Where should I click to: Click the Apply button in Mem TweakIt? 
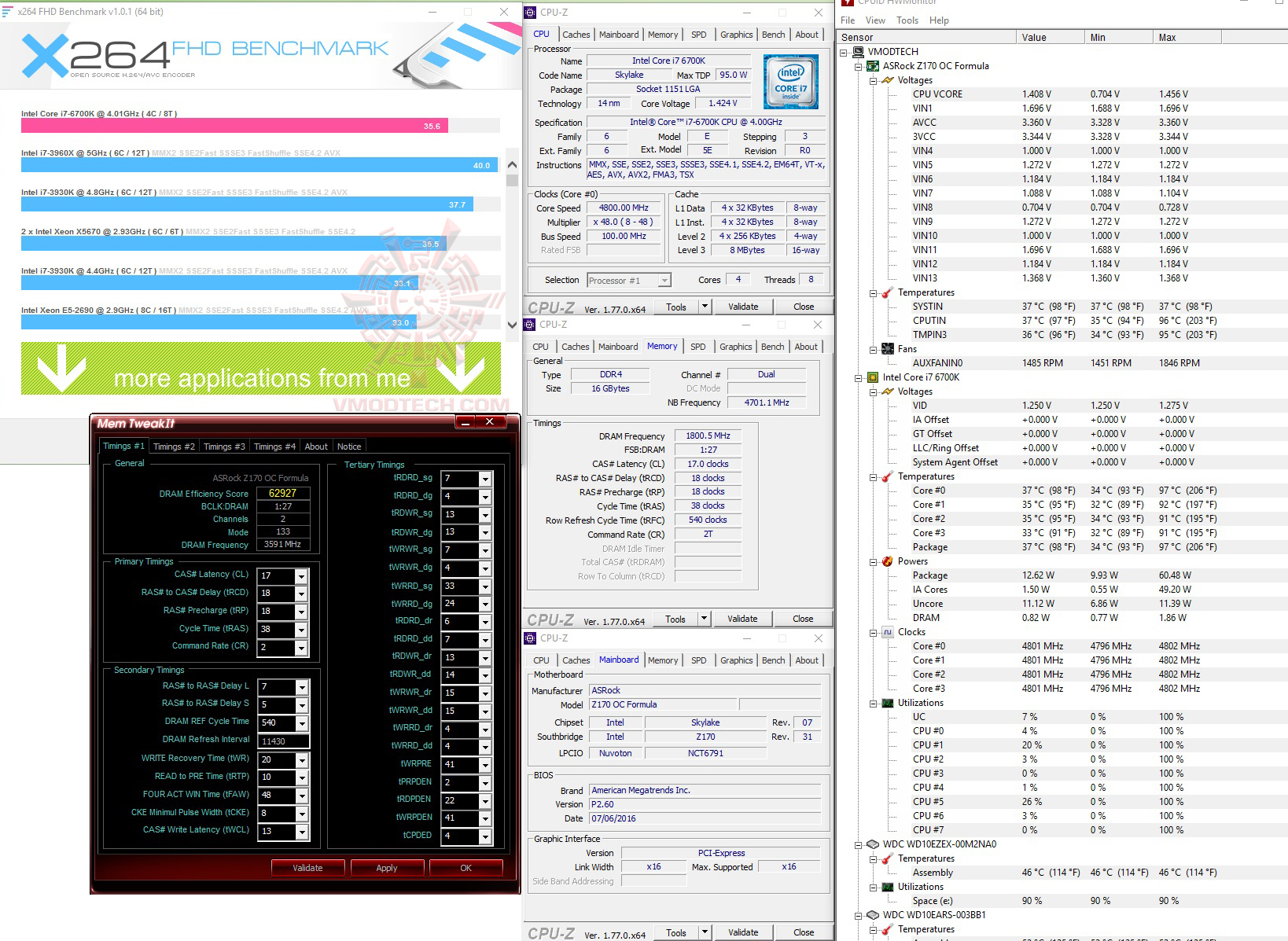[387, 867]
